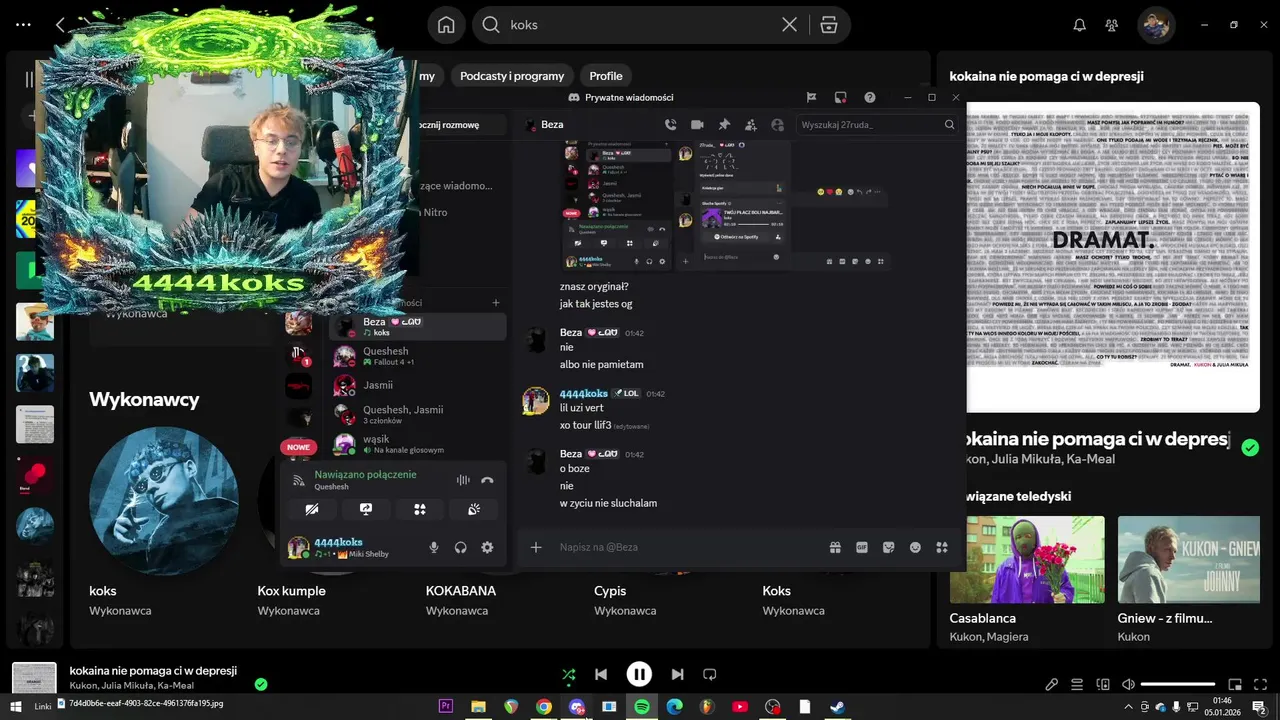Screen dimensions: 1280x720
Task: Open Discord GIF picker
Action: click(862, 547)
